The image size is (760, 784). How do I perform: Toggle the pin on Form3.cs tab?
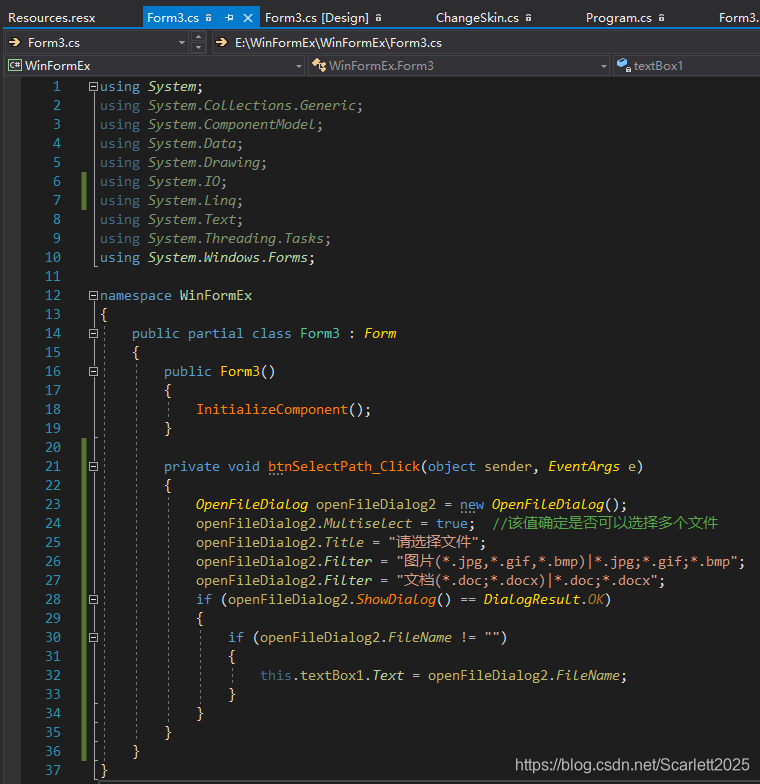[229, 18]
